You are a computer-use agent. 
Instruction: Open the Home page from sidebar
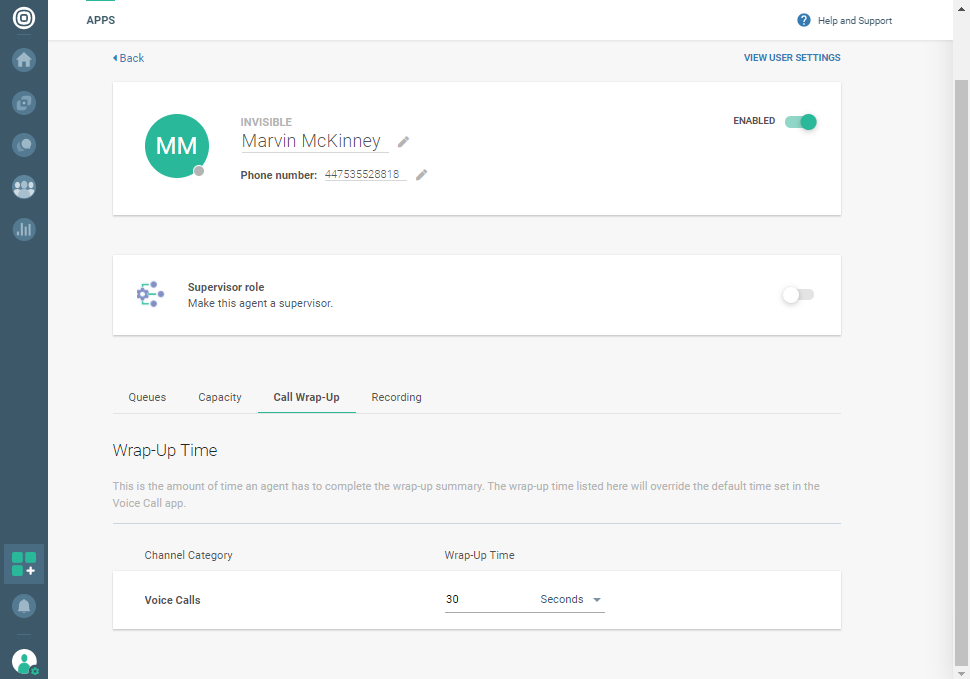coord(24,60)
